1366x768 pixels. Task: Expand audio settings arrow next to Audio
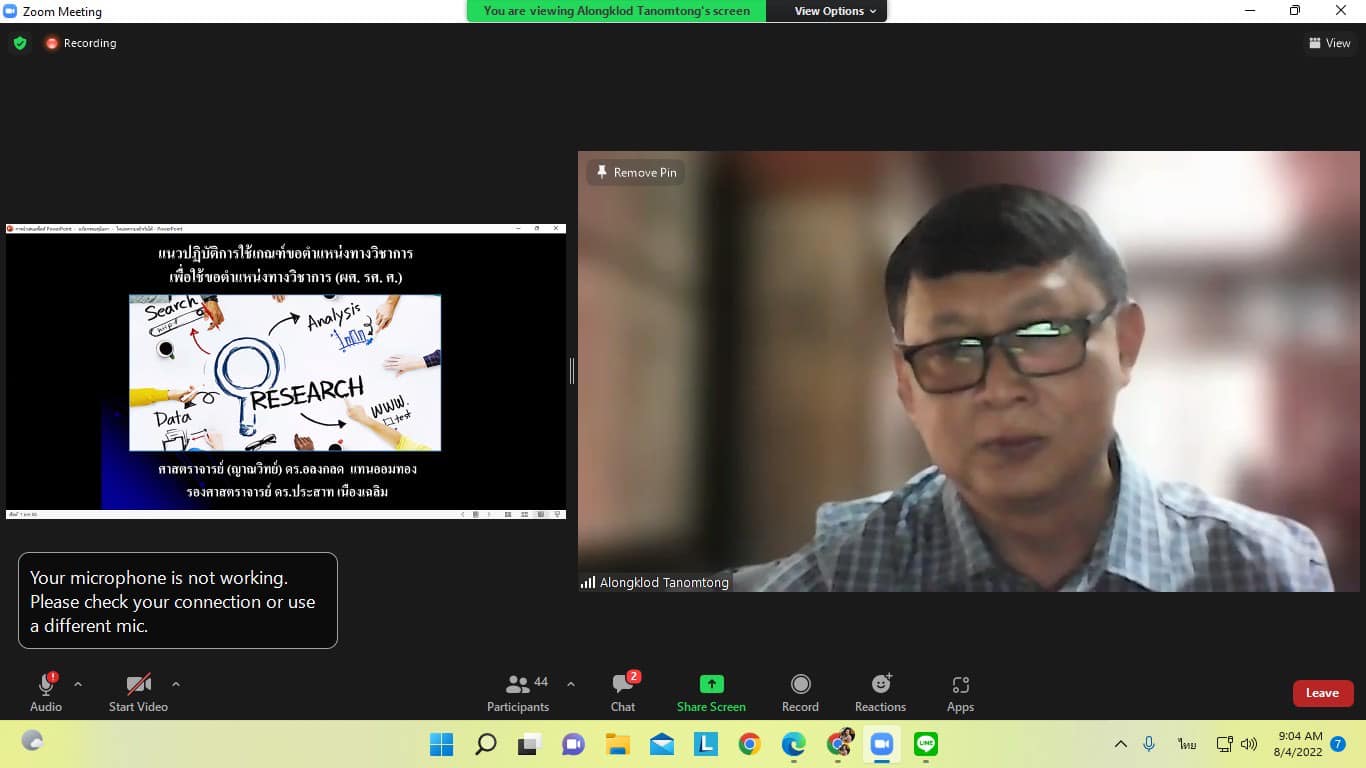click(x=78, y=684)
